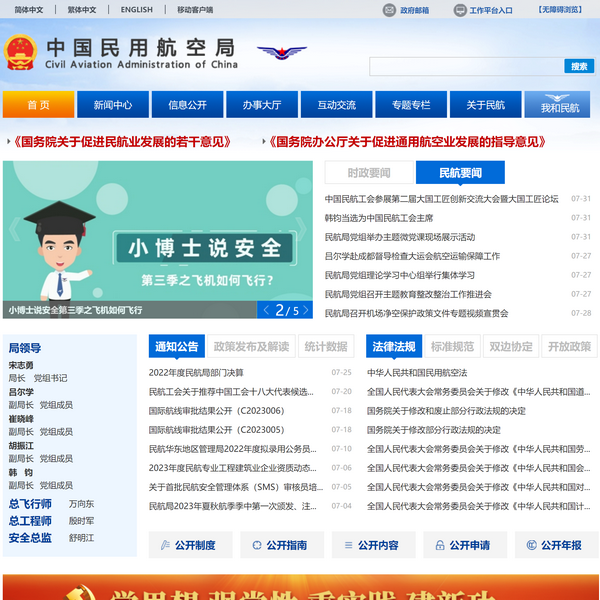
Task: Switch to 标准规范 tab
Action: [452, 347]
